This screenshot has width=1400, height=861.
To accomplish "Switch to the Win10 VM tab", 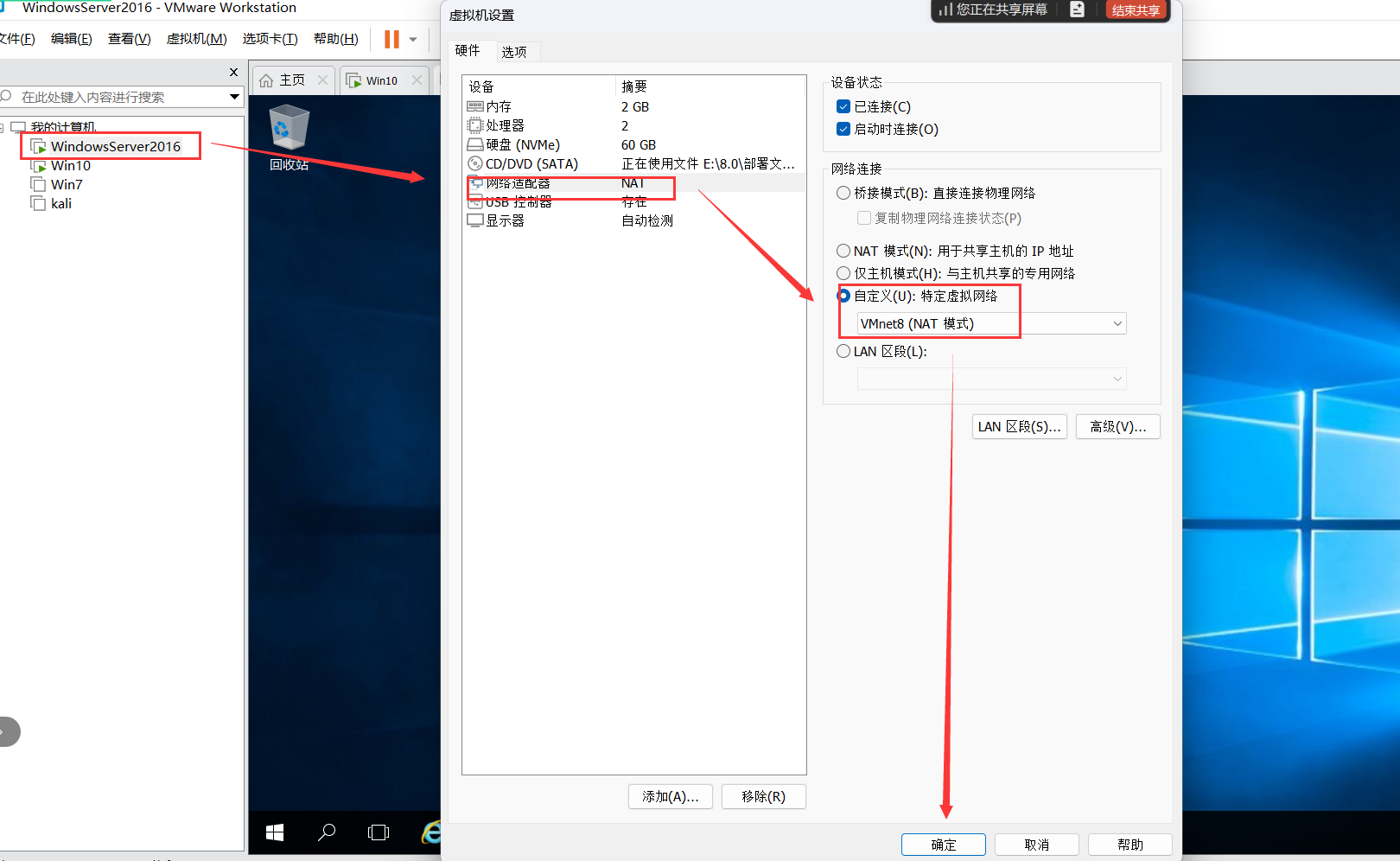I will [x=382, y=80].
